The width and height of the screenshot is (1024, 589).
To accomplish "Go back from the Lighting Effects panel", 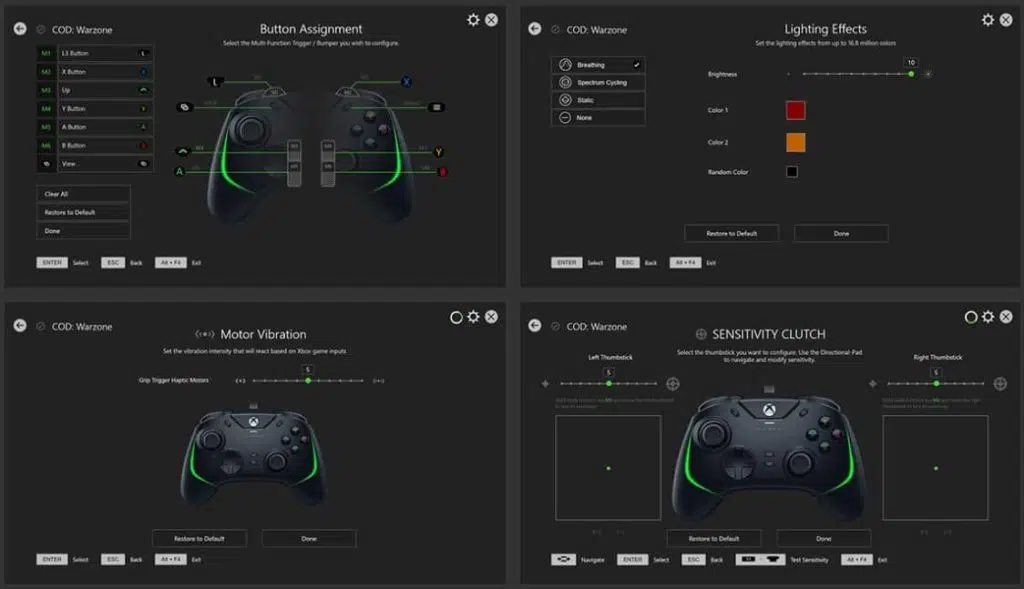I will (535, 29).
